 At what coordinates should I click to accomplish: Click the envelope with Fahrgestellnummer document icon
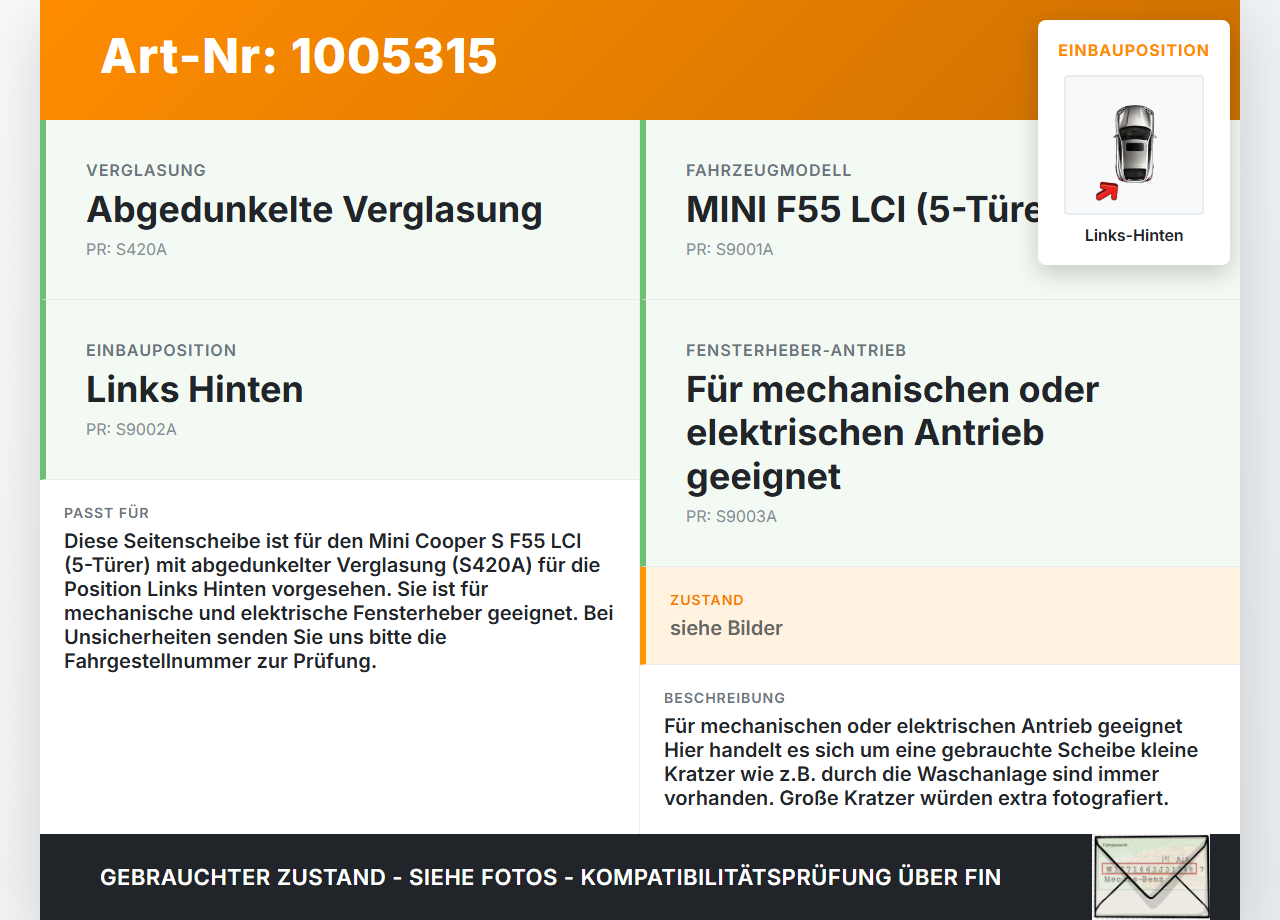tap(1150, 875)
